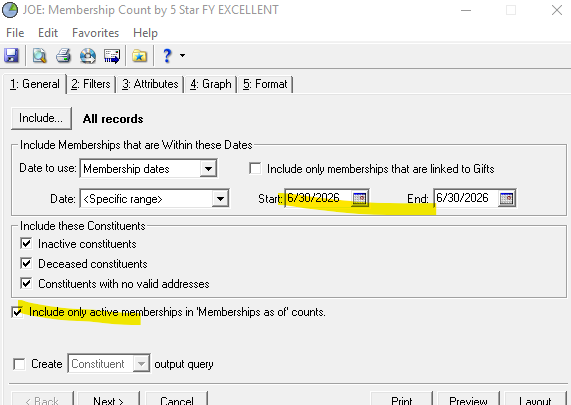Toggle Include only memberships linked to Gifts

click(255, 169)
